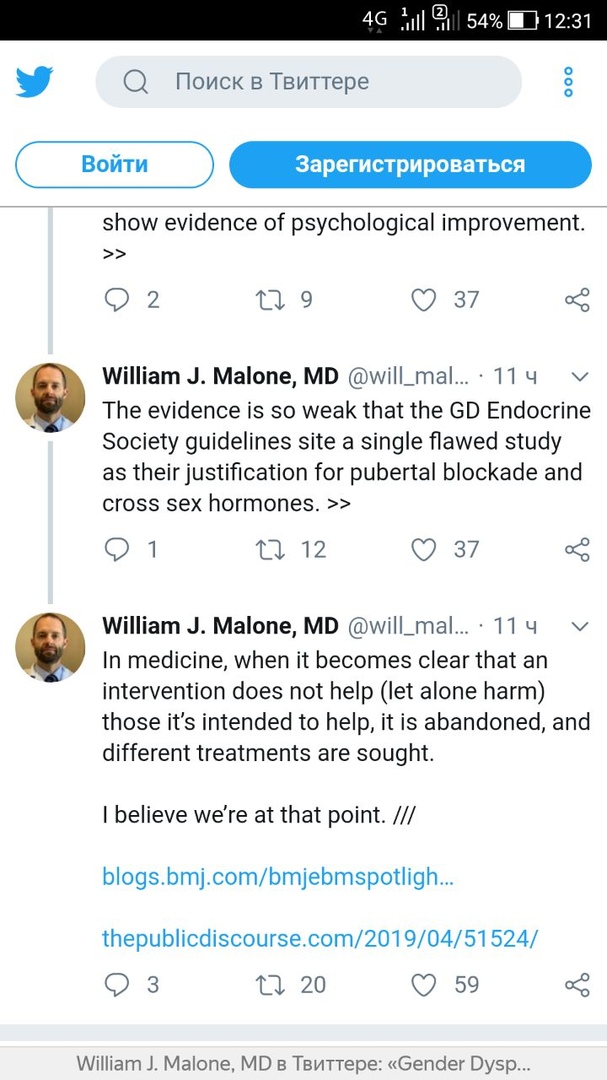The image size is (607, 1080).
Task: Expand options chevron on the Endocrine Society tweet
Action: click(580, 377)
